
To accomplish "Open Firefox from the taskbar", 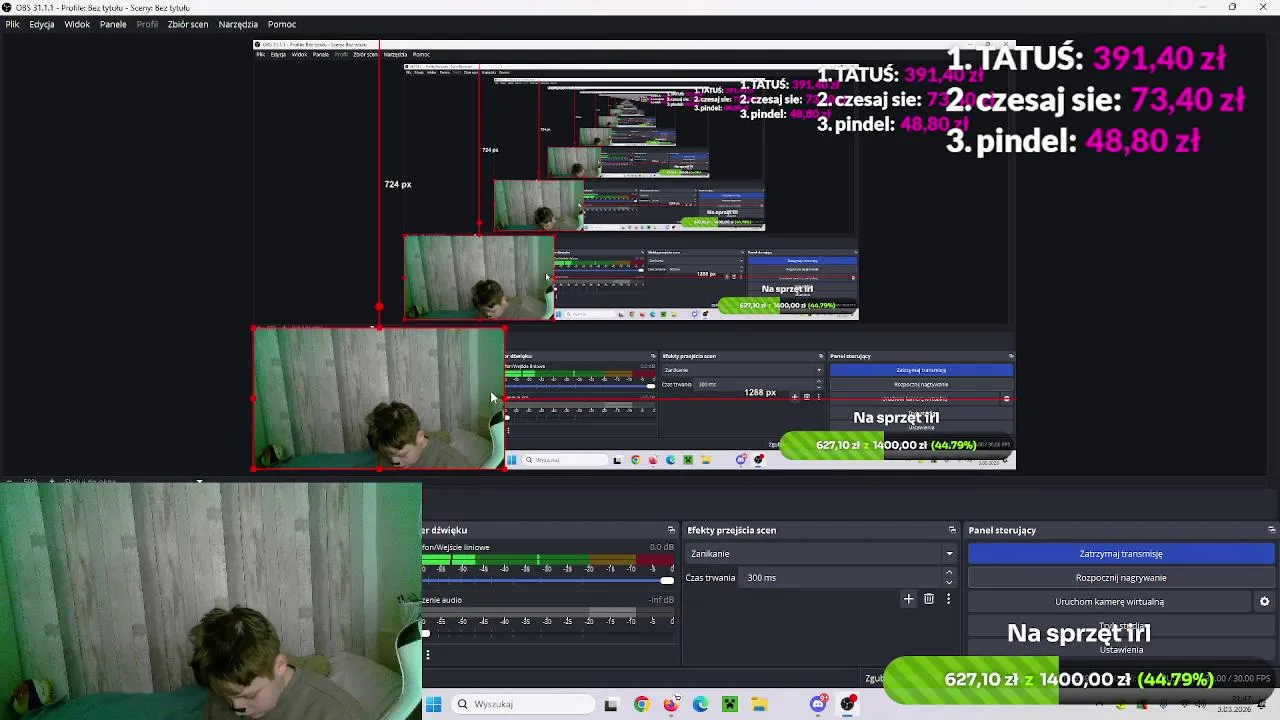I will click(x=671, y=704).
